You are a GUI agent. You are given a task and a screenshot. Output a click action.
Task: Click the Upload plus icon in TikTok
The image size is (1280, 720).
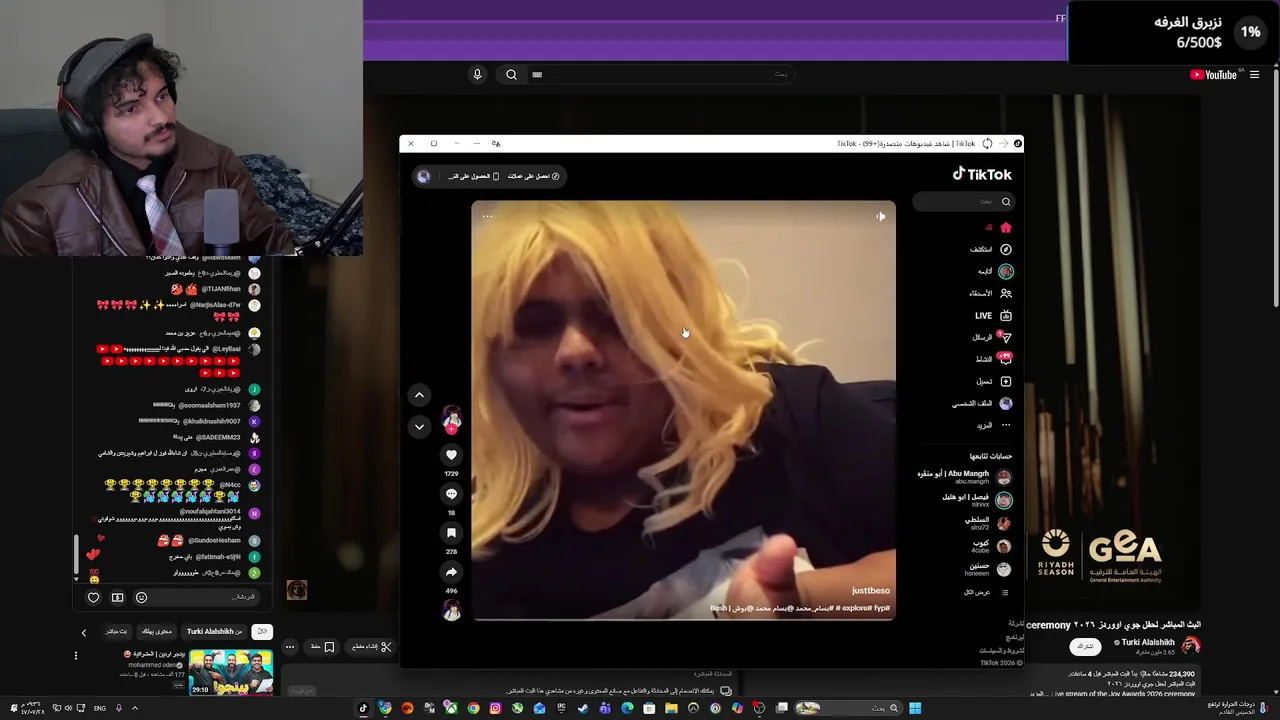1006,381
